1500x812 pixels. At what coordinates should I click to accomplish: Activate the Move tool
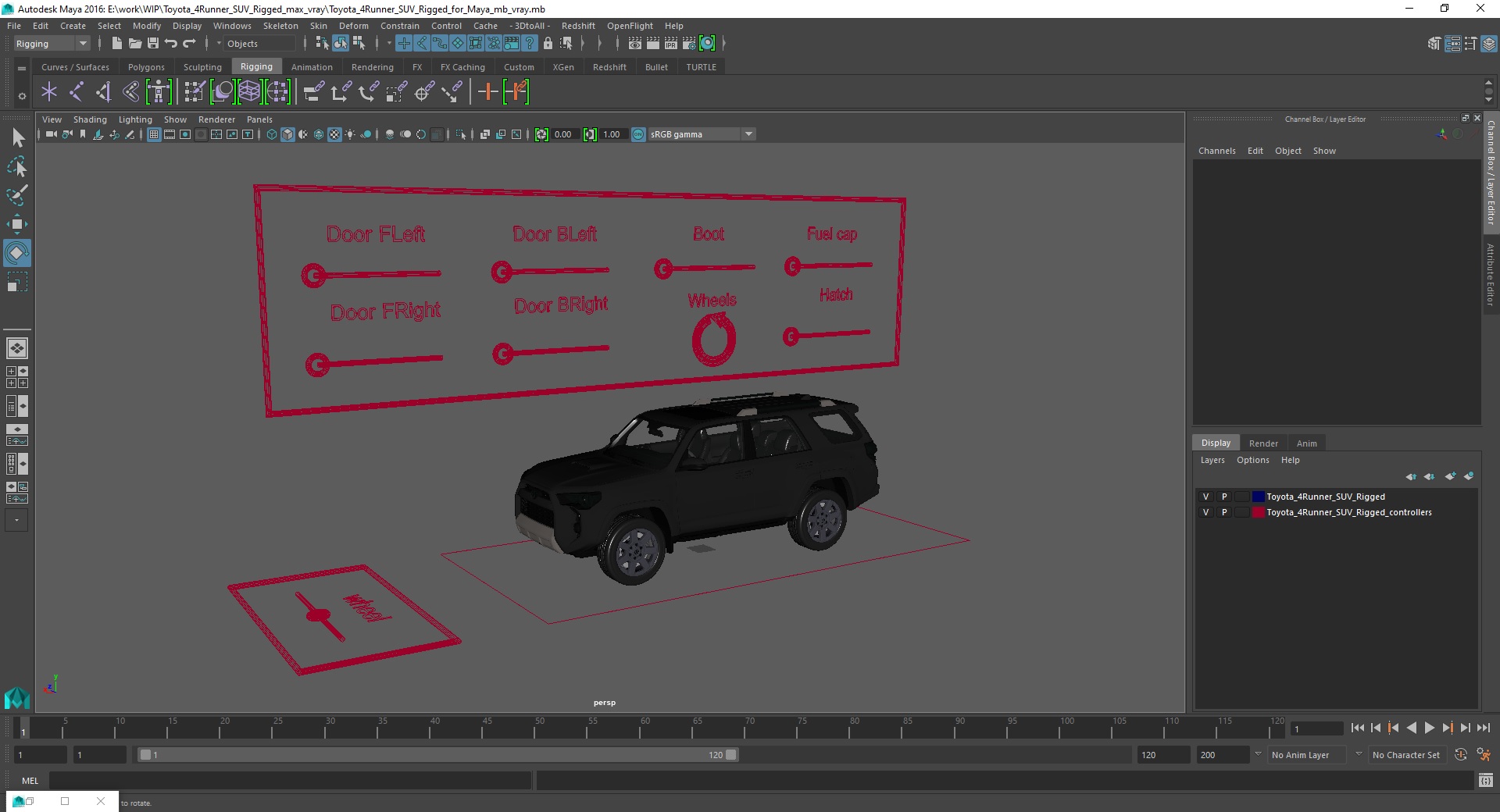tap(17, 224)
